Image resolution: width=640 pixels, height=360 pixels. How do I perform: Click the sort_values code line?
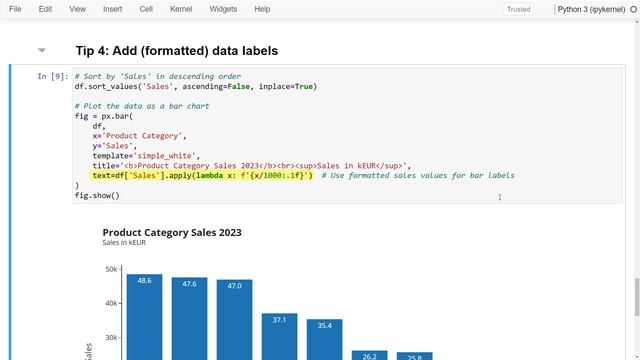[196, 87]
